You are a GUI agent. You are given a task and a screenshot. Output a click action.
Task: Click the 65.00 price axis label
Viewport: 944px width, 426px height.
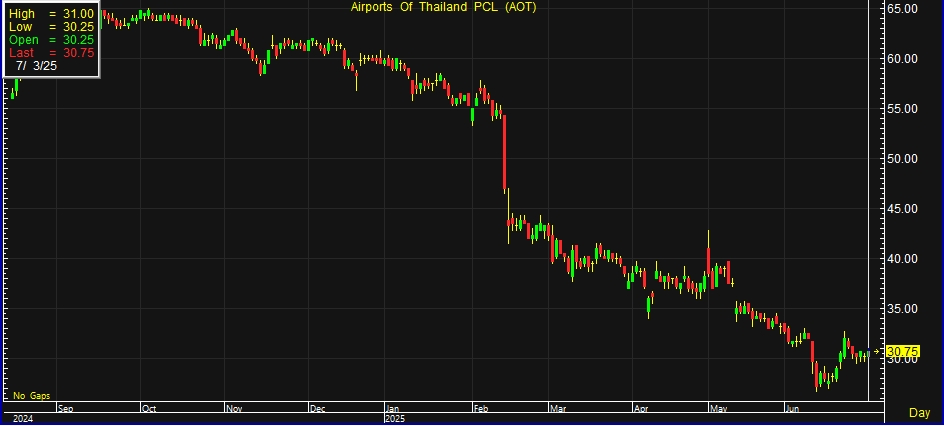[x=903, y=9]
